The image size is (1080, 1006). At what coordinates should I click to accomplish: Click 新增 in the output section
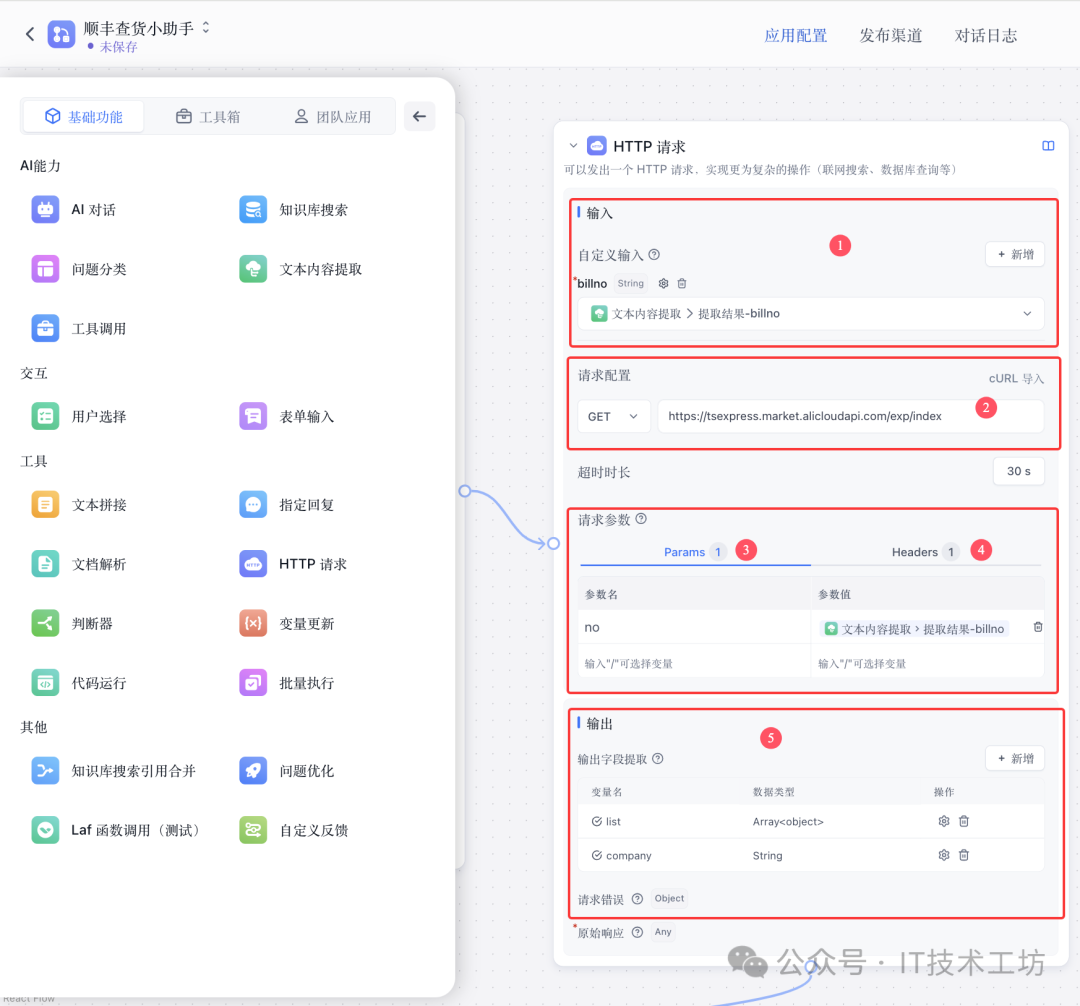(x=1015, y=758)
